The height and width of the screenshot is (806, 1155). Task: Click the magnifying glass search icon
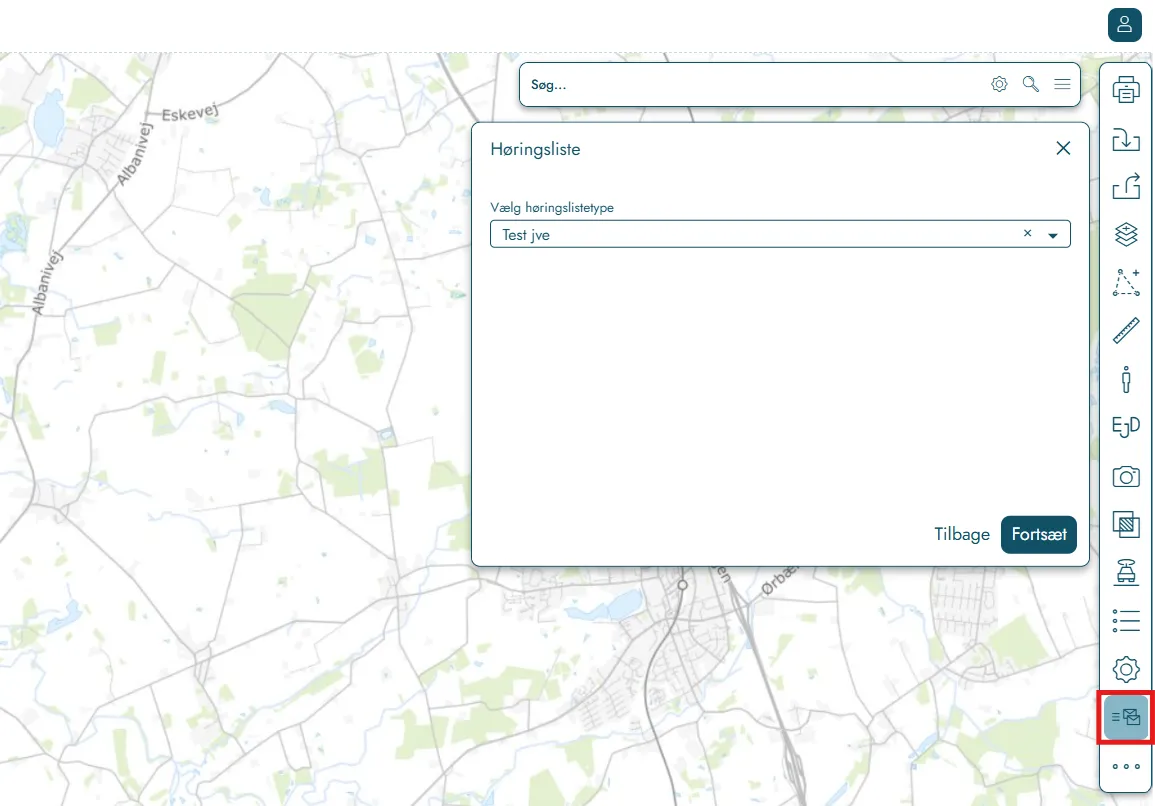pos(1031,84)
